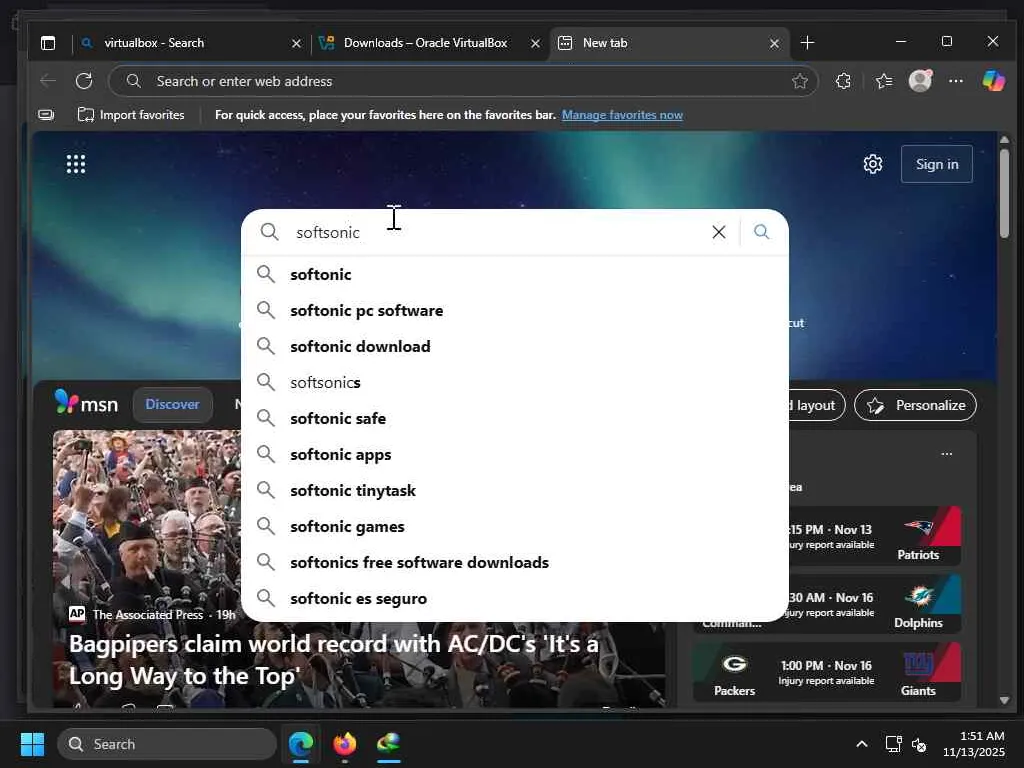
Task: Open Settings and more ellipsis menu
Action: (955, 81)
